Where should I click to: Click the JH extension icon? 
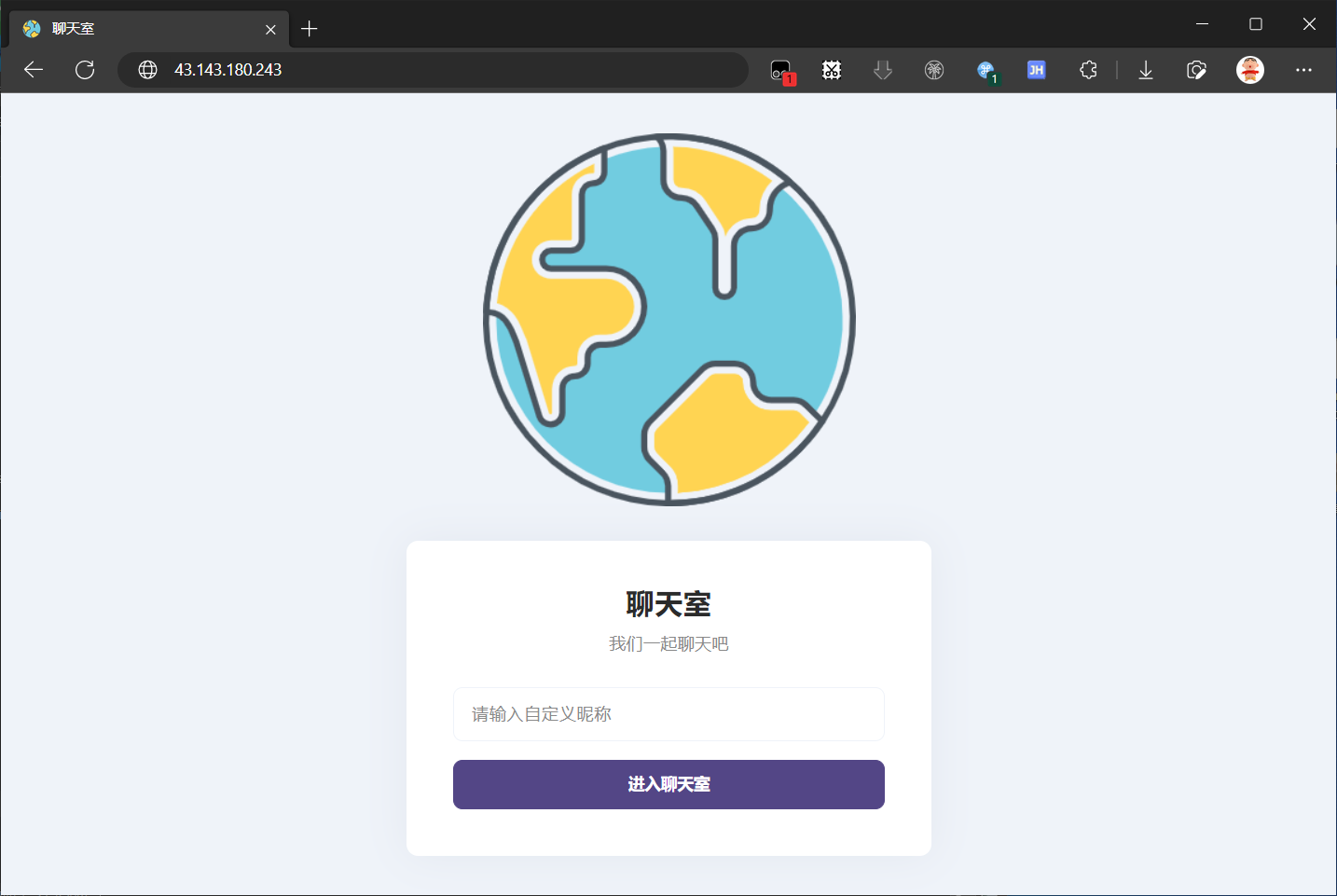(x=1036, y=69)
